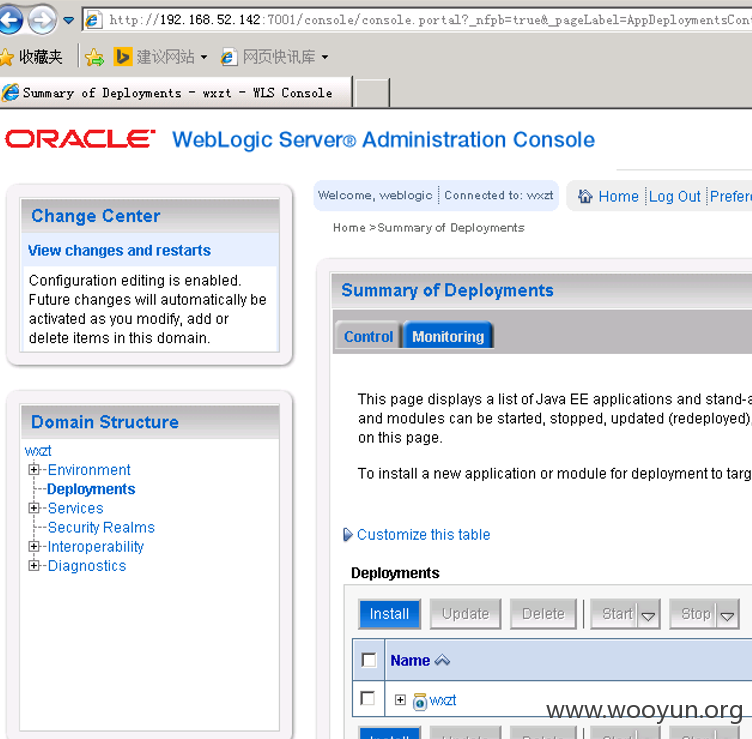
Task: Expand the Environment tree node
Action: click(x=34, y=469)
